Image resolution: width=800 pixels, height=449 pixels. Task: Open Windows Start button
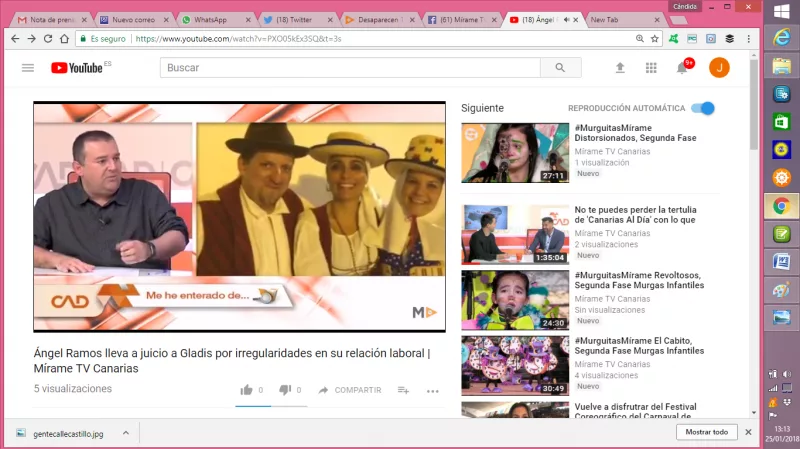pyautogui.click(x=782, y=11)
